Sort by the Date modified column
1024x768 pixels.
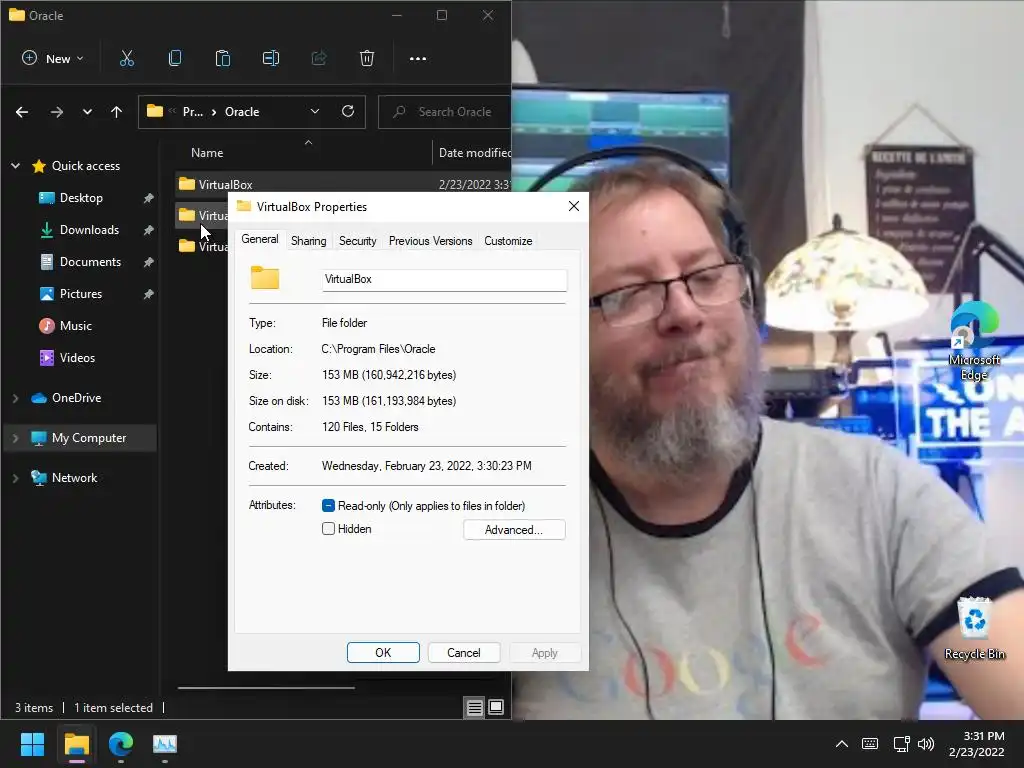[475, 153]
